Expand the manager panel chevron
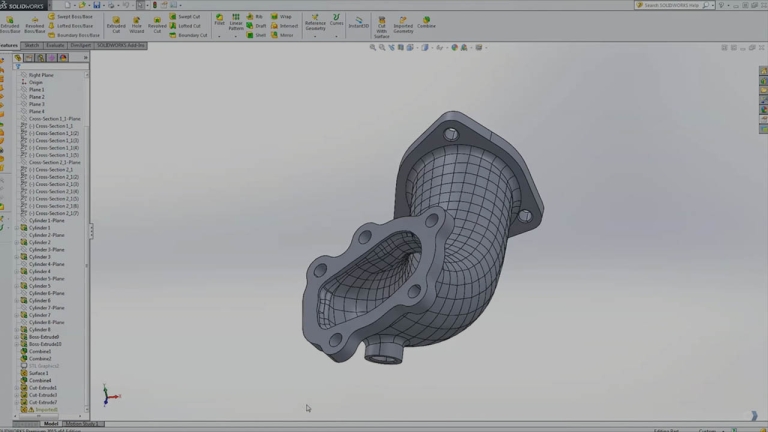This screenshot has height=432, width=768. 85,58
